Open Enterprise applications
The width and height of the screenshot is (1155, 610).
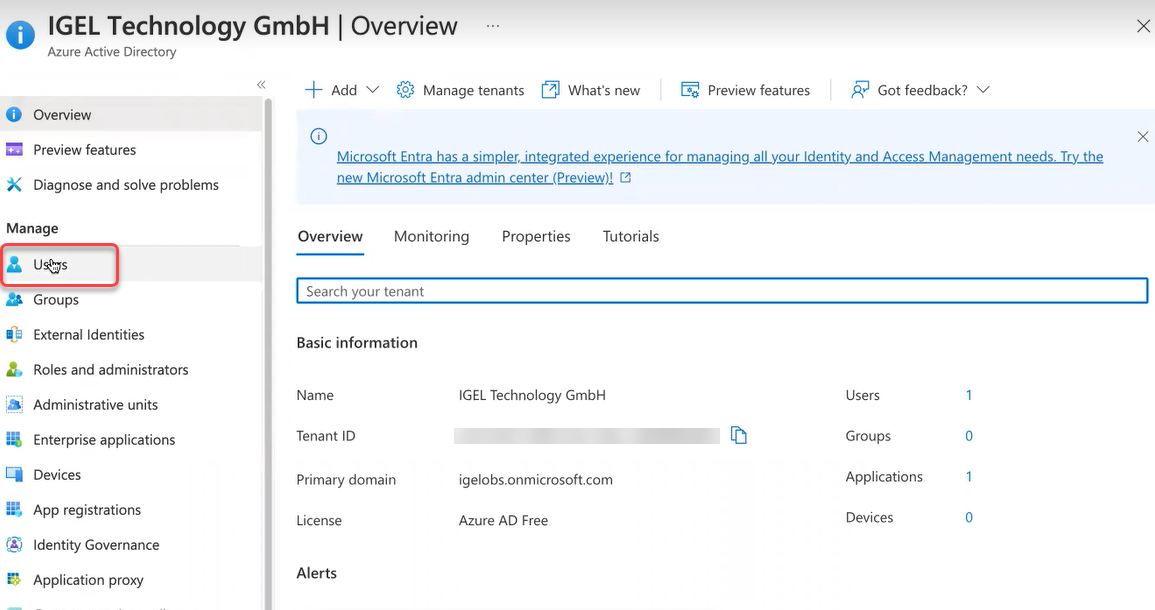coord(103,439)
